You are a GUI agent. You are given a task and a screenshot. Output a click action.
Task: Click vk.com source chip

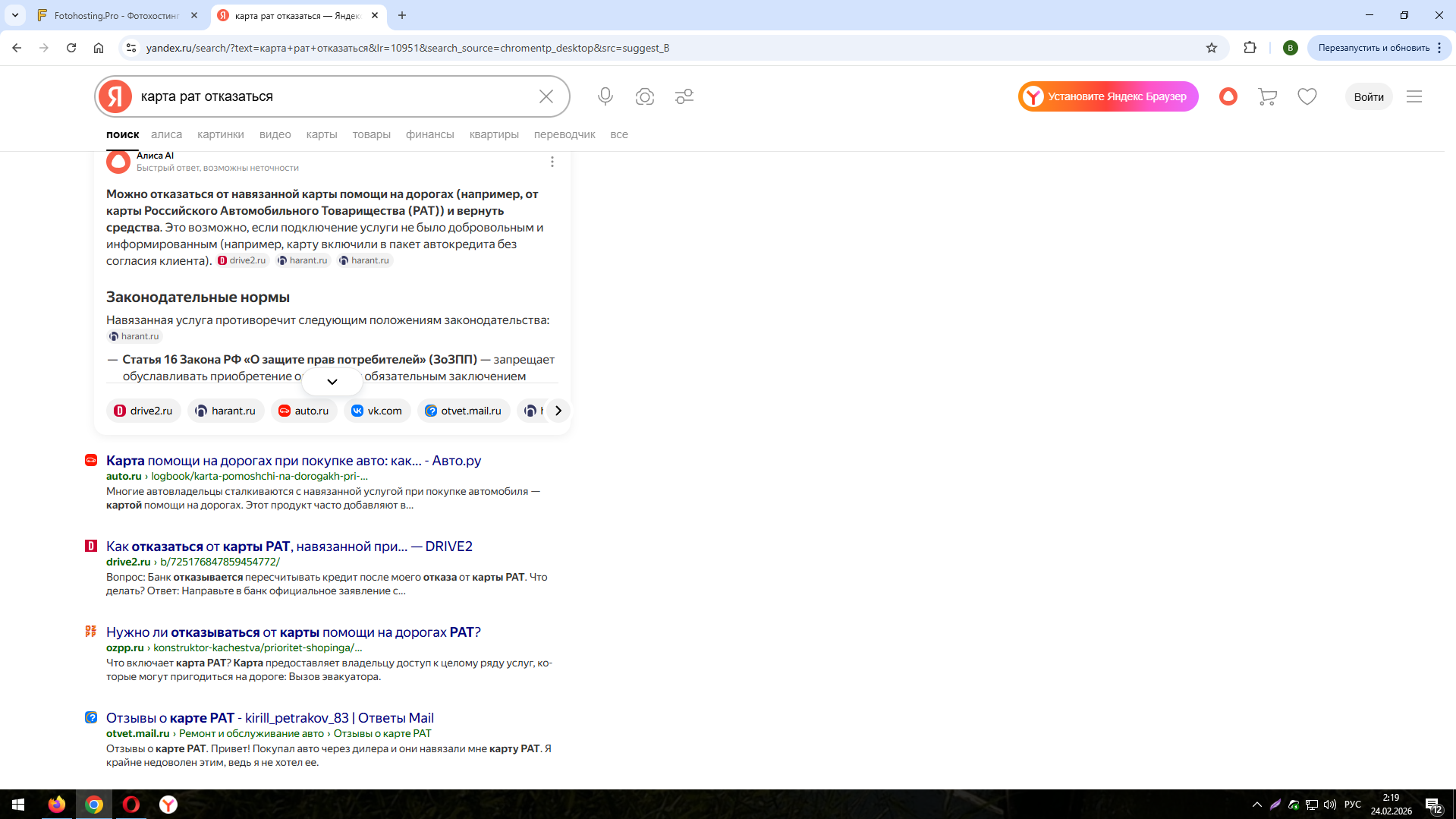pos(378,411)
